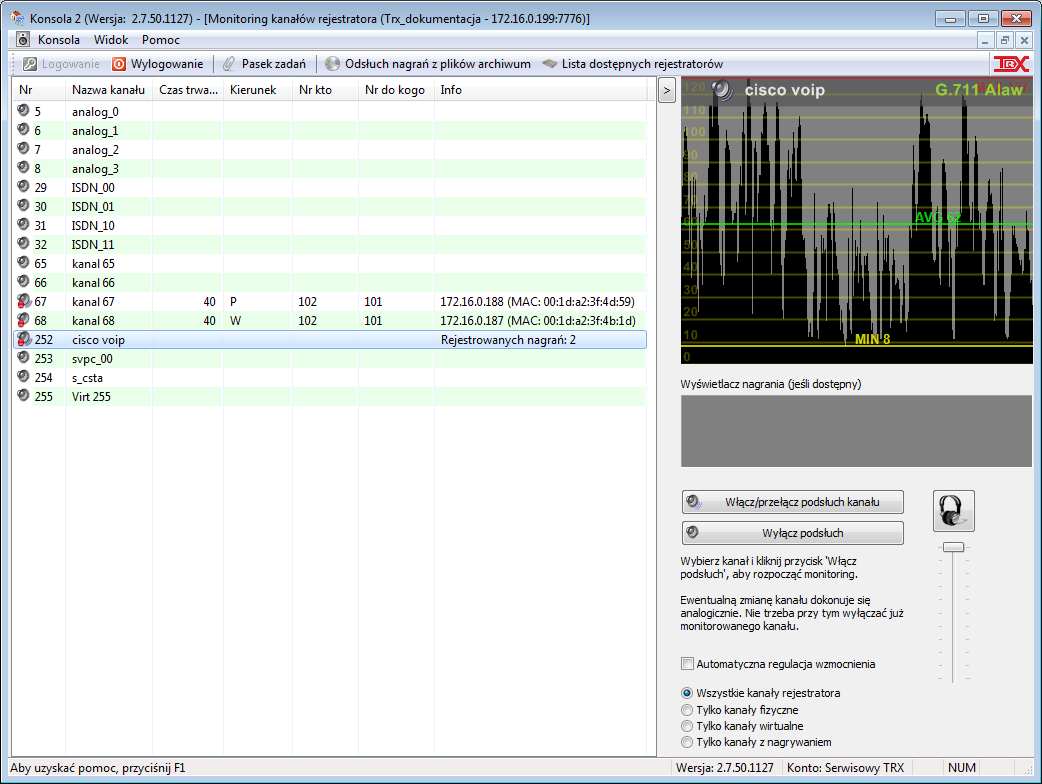Select row kanal 67 name

pos(93,302)
